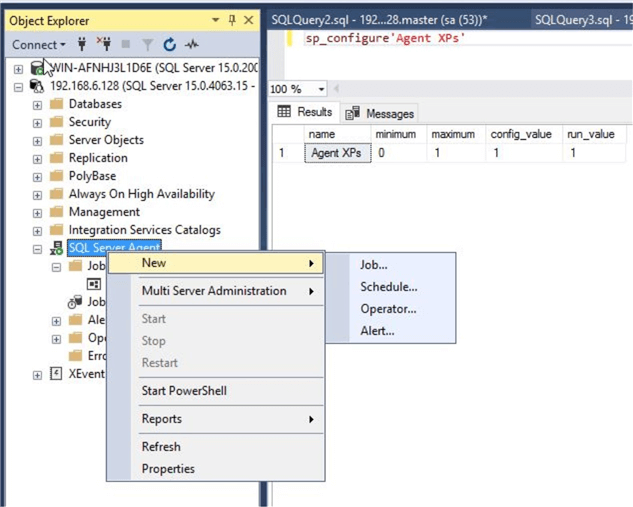Image resolution: width=633 pixels, height=507 pixels.
Task: Select Operator... in the New submenu
Action: click(391, 309)
